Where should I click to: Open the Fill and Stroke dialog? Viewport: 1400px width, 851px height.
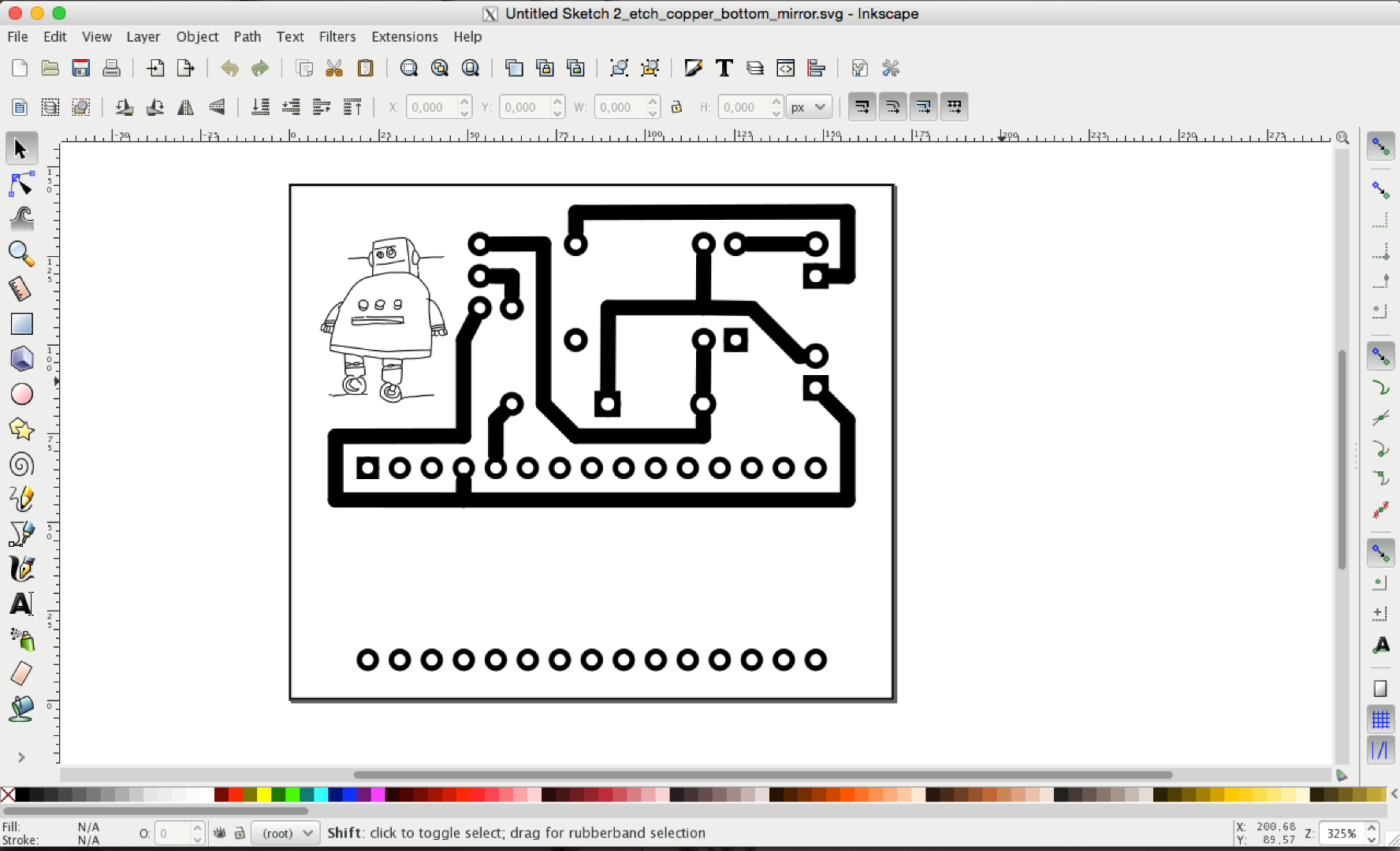pyautogui.click(x=693, y=68)
